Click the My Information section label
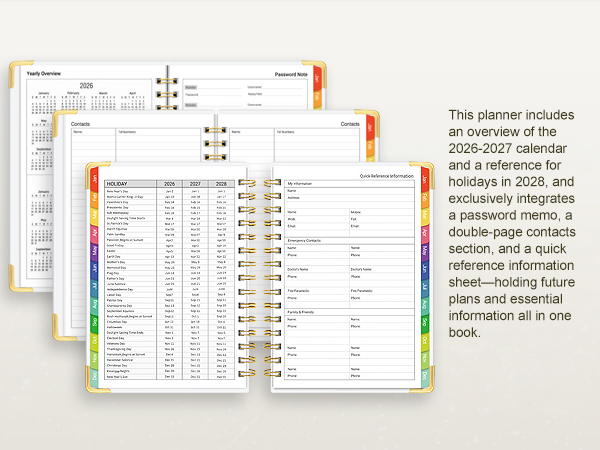 (x=300, y=184)
